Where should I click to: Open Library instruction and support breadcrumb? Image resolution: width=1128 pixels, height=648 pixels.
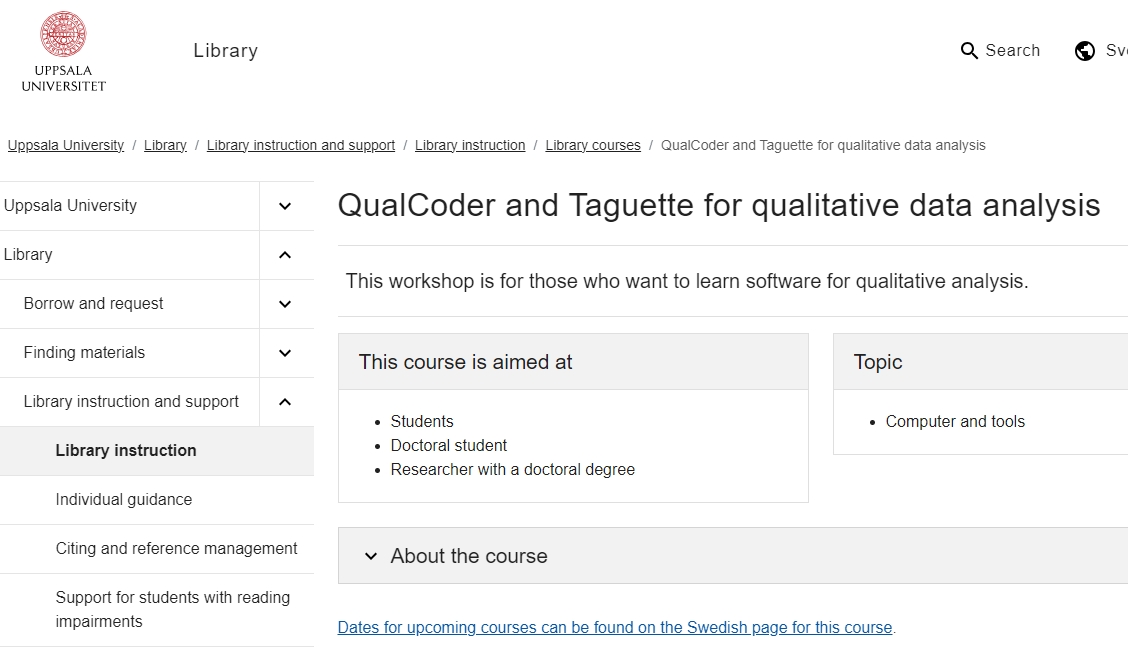[x=301, y=146]
